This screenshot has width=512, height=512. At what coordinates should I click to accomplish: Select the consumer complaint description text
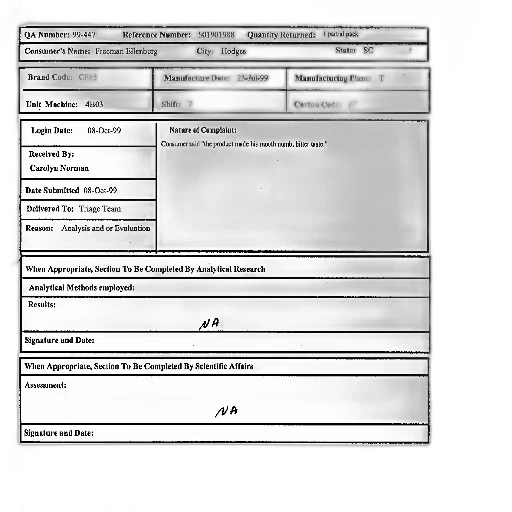[x=244, y=144]
